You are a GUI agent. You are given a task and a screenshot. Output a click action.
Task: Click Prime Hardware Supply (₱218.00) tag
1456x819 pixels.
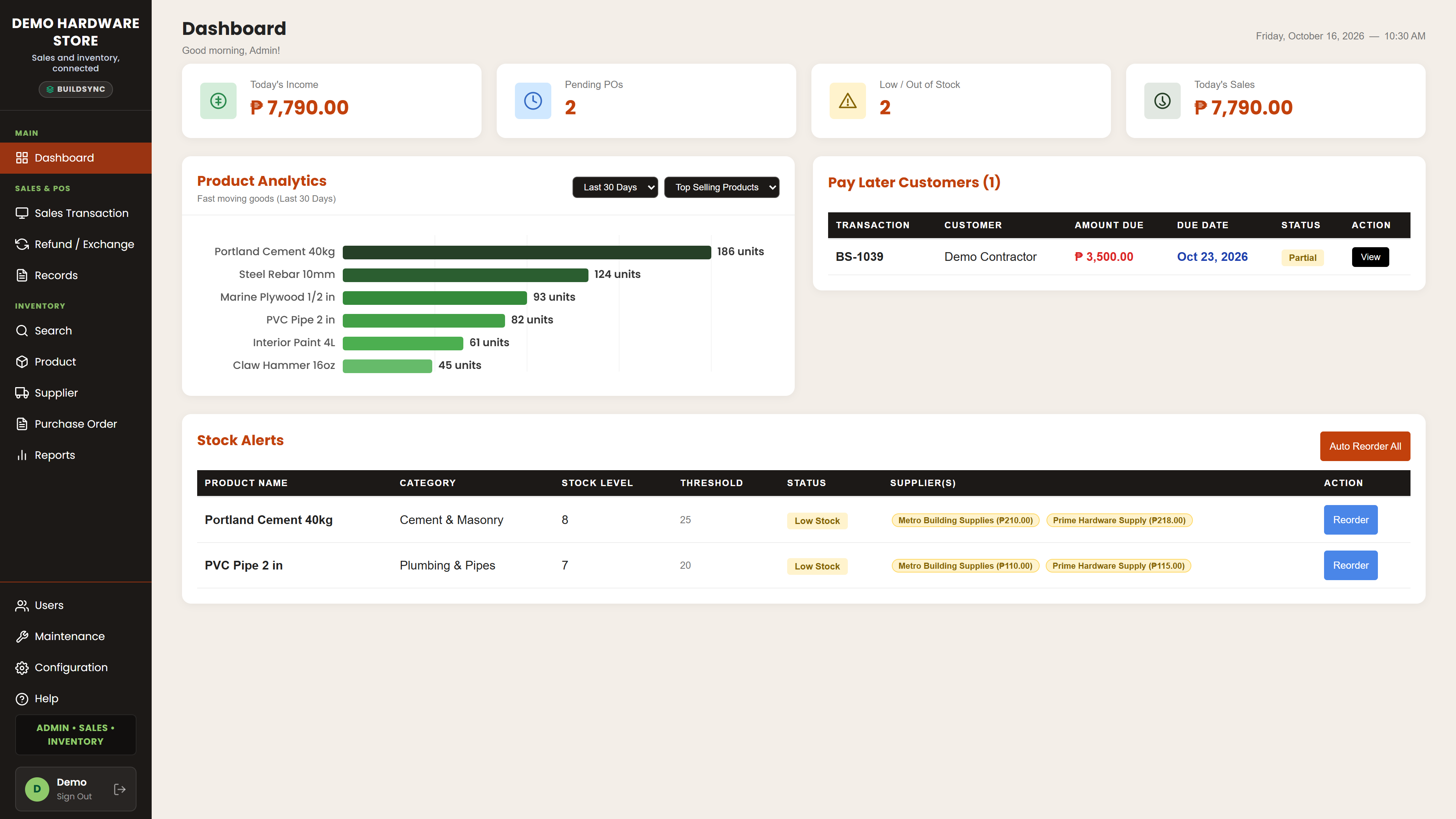(1119, 521)
